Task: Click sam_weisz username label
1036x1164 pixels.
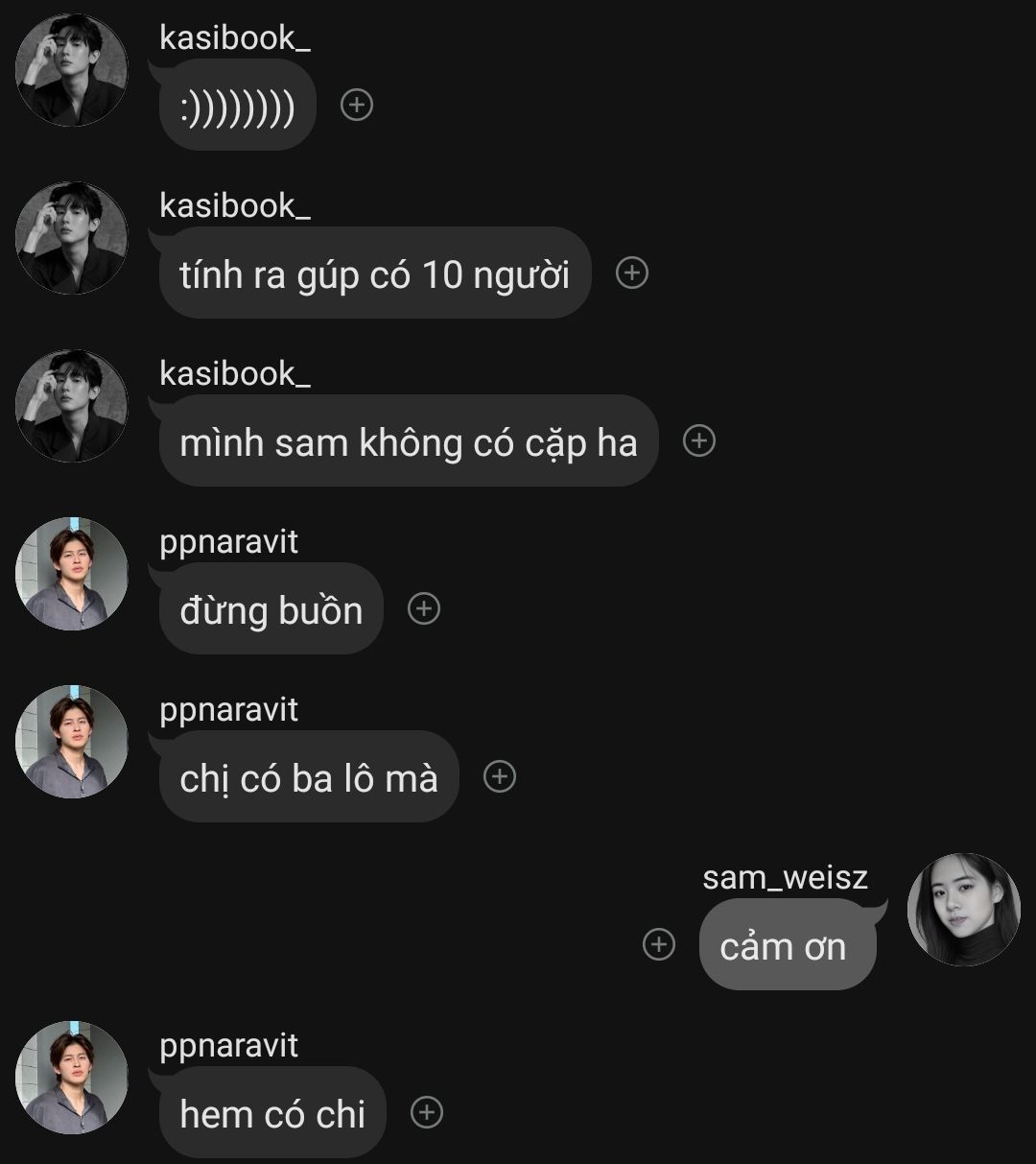Action: click(x=785, y=877)
